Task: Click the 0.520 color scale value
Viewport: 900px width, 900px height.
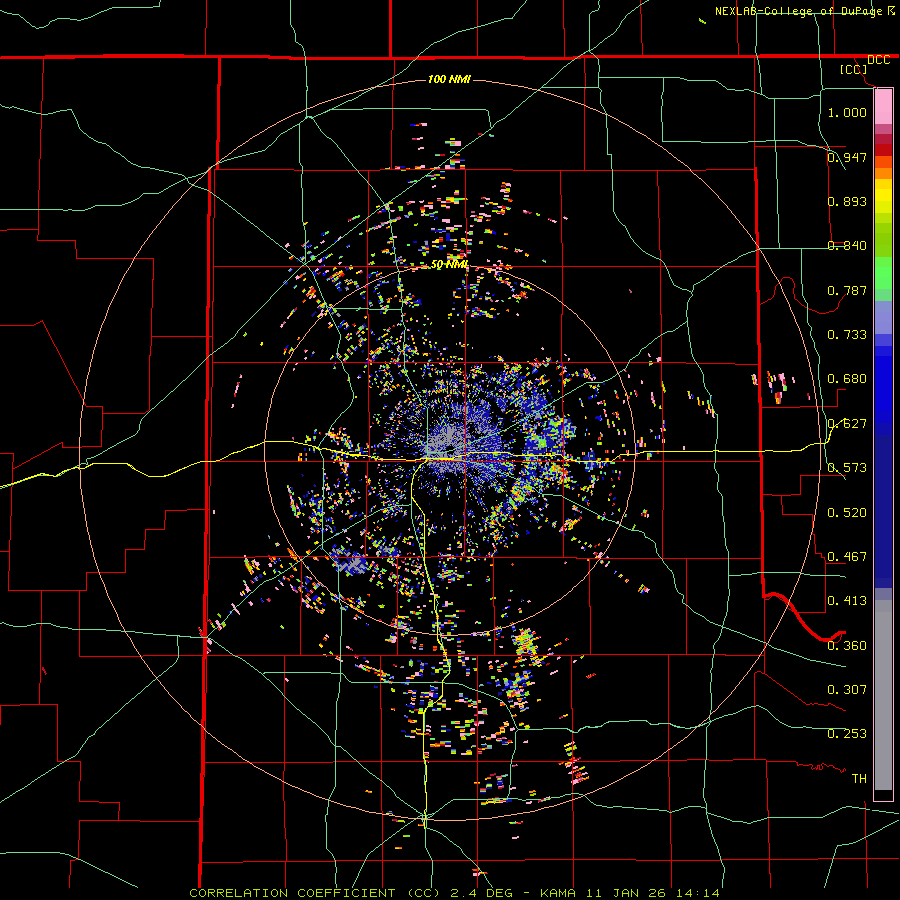Action: (x=847, y=513)
